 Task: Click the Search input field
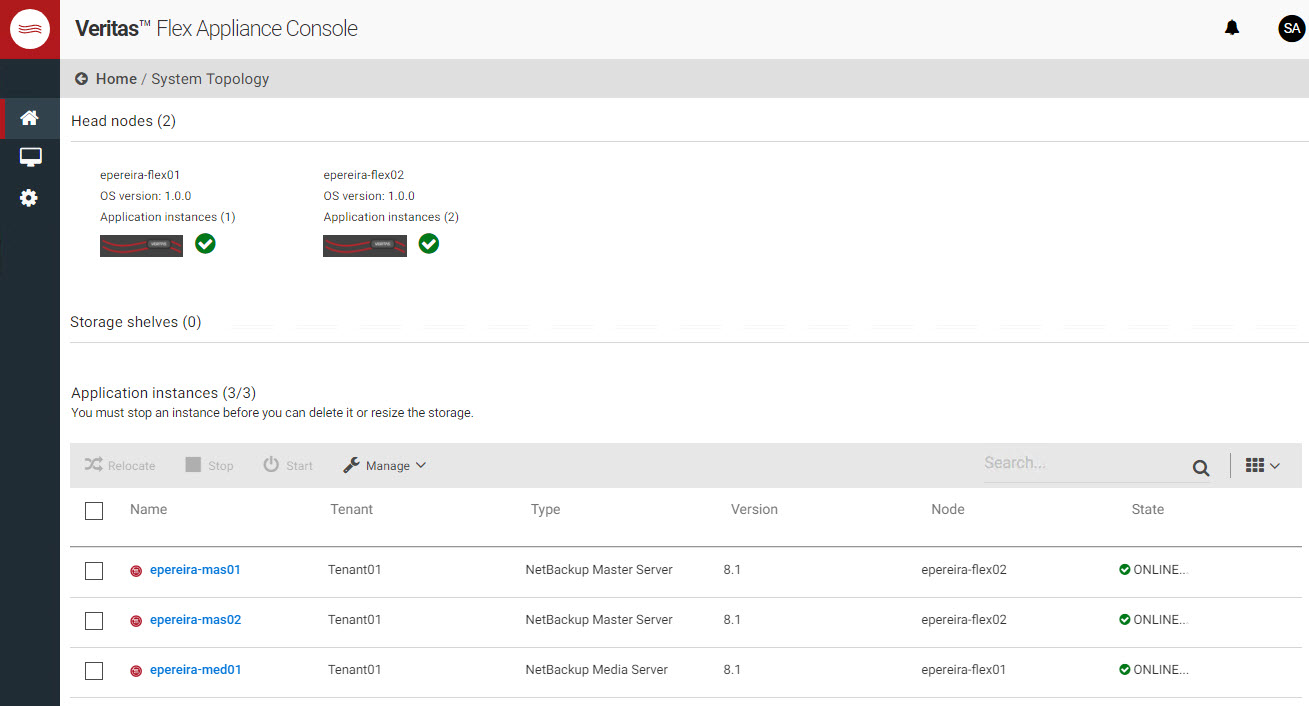tap(1084, 463)
